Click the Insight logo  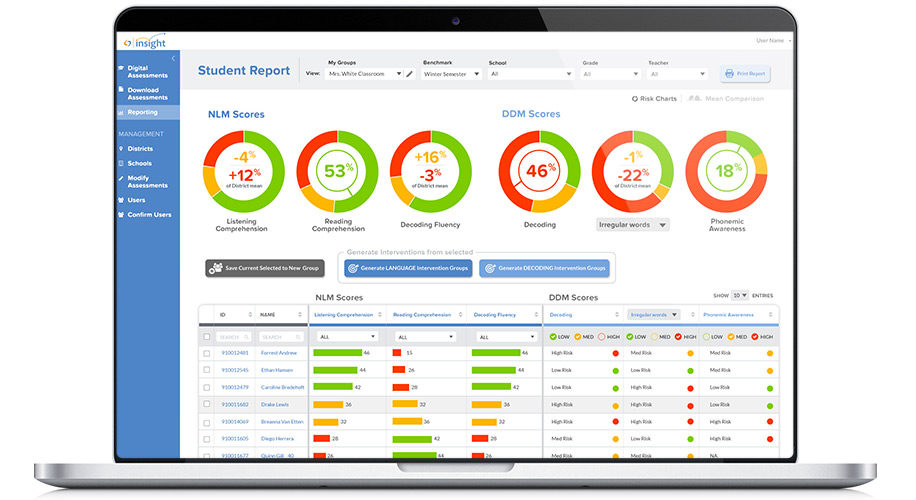point(145,43)
